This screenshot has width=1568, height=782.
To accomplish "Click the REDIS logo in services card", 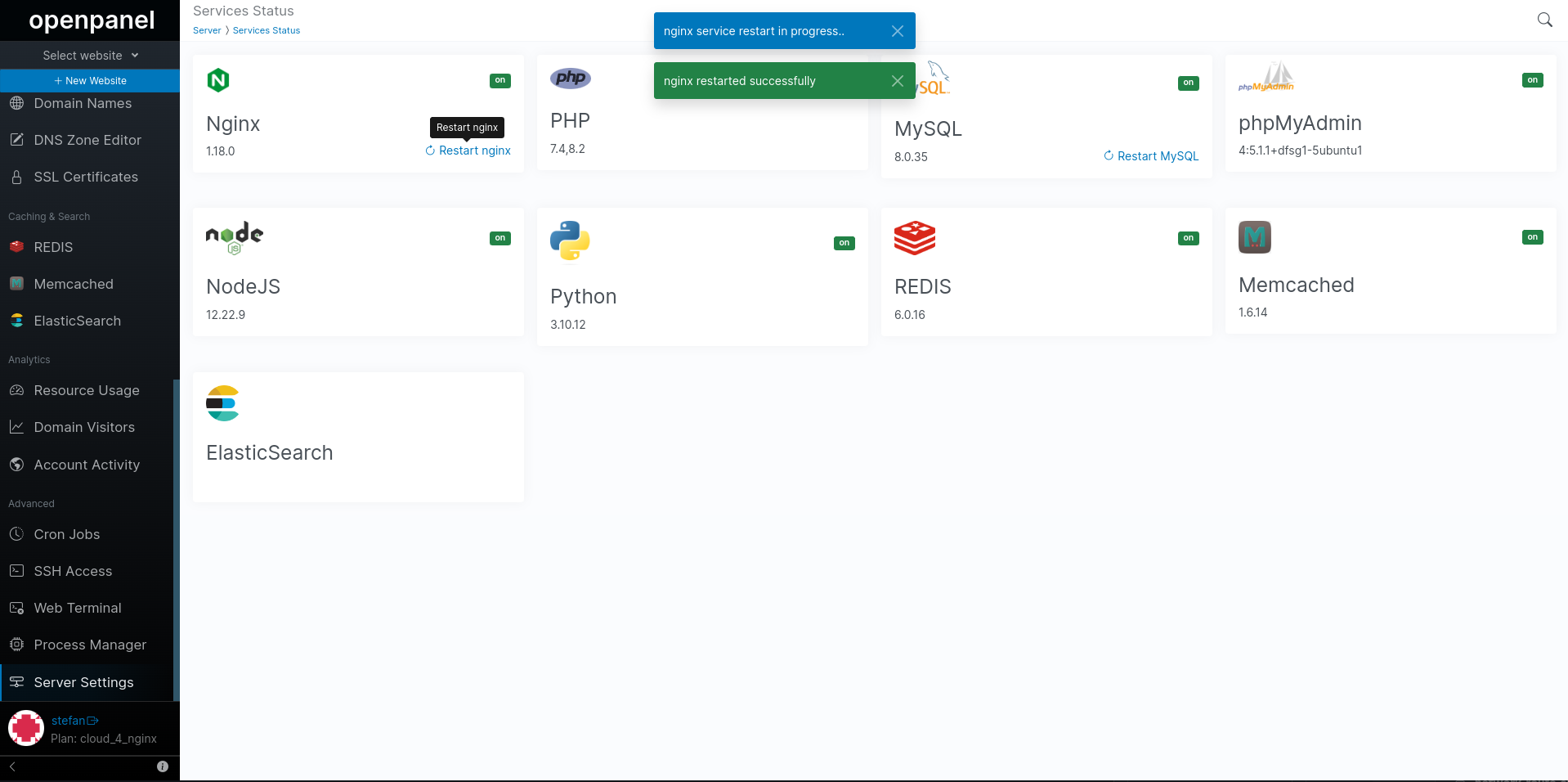I will pos(915,238).
